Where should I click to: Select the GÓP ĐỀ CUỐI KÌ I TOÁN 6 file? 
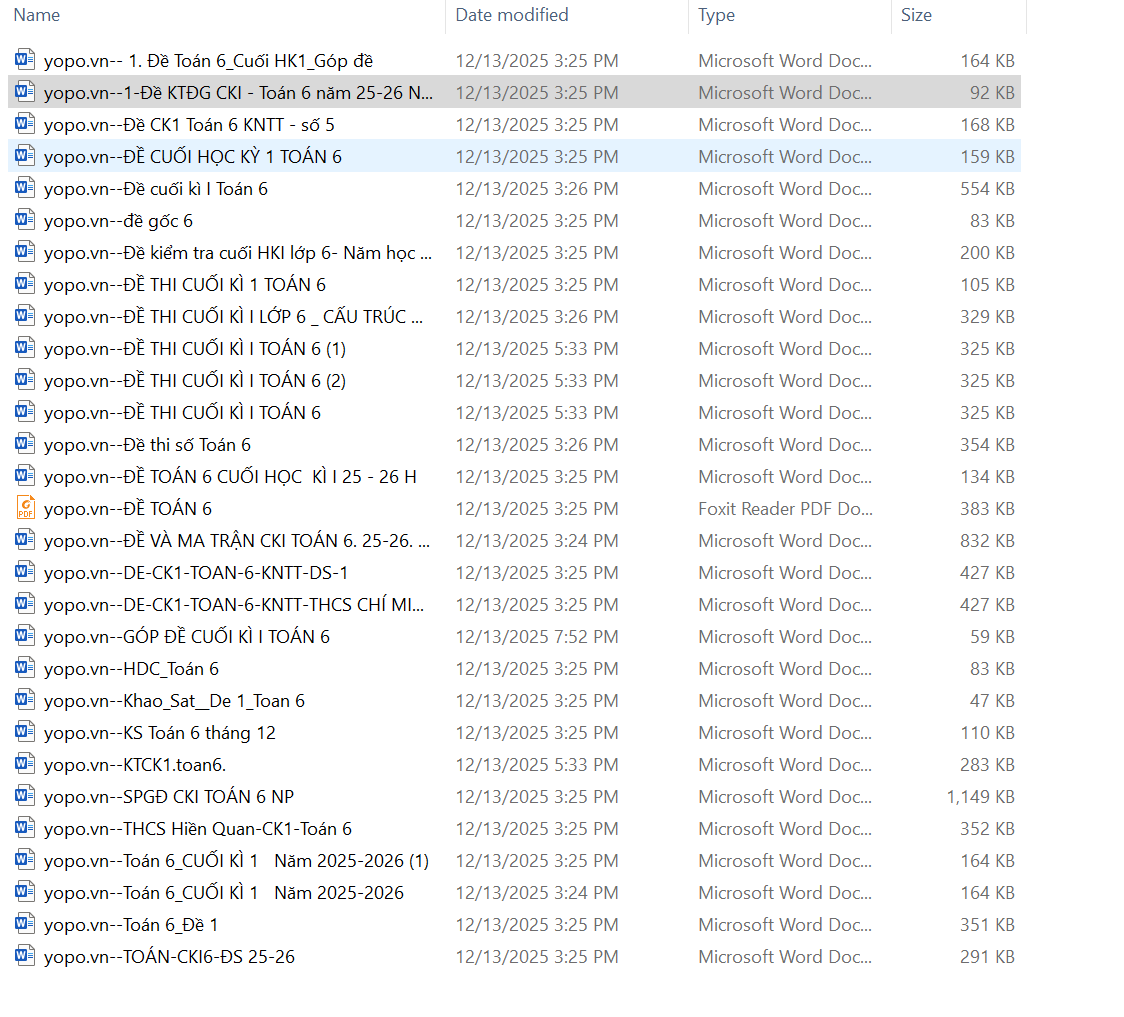tap(186, 637)
